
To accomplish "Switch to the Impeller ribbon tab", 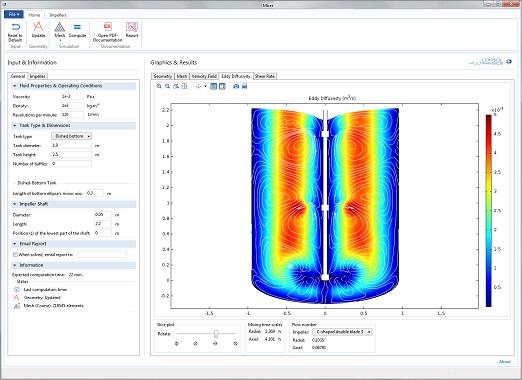I will 58,15.
